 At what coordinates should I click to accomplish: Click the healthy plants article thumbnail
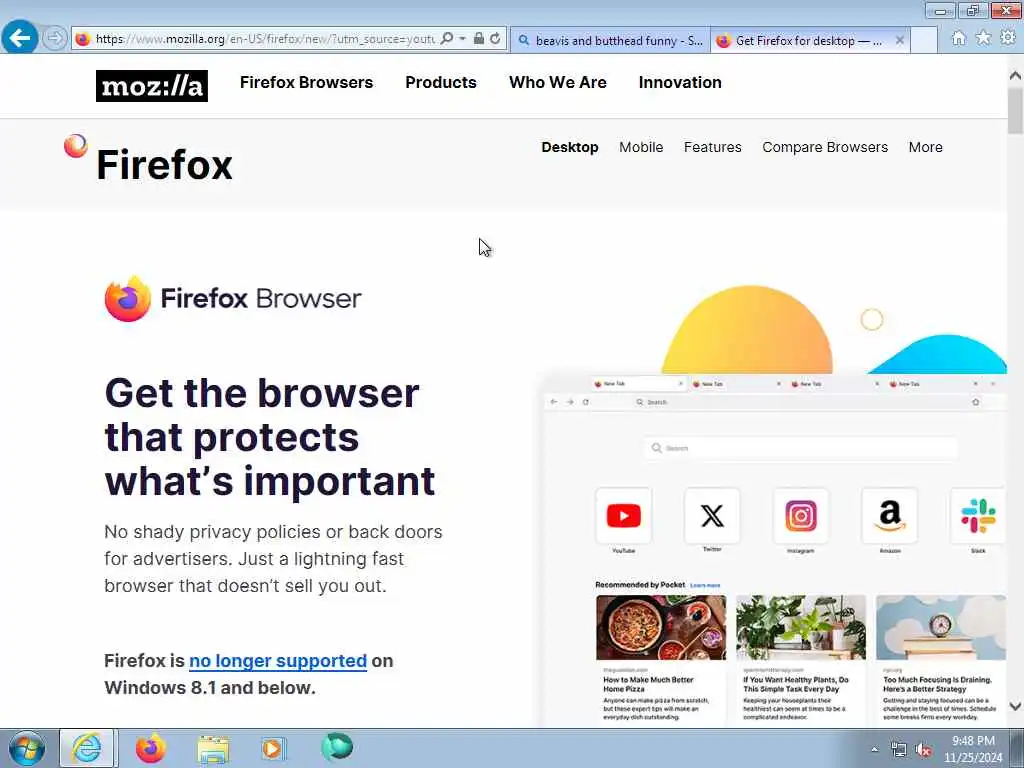(801, 627)
